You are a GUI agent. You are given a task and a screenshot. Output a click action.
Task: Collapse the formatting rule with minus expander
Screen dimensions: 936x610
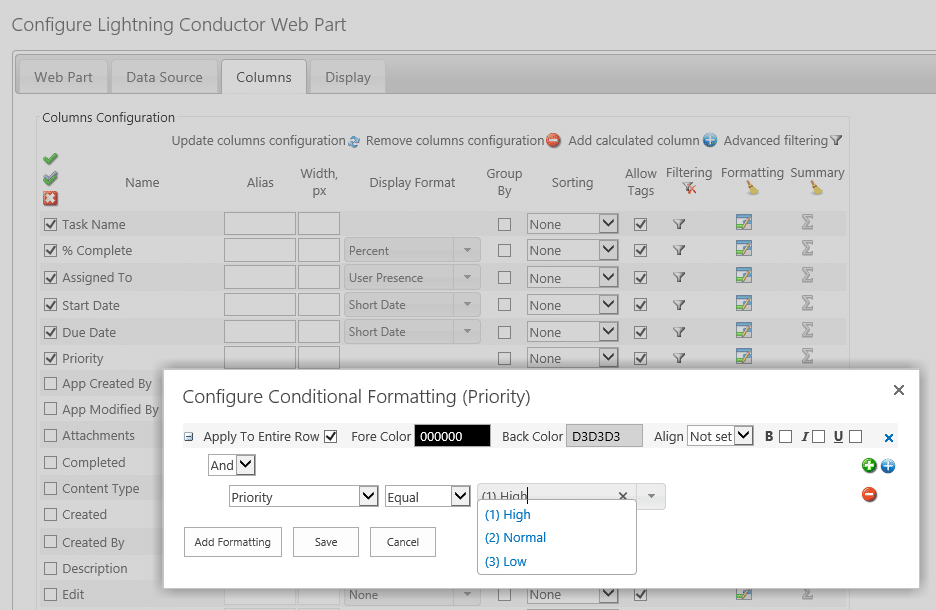pos(189,437)
